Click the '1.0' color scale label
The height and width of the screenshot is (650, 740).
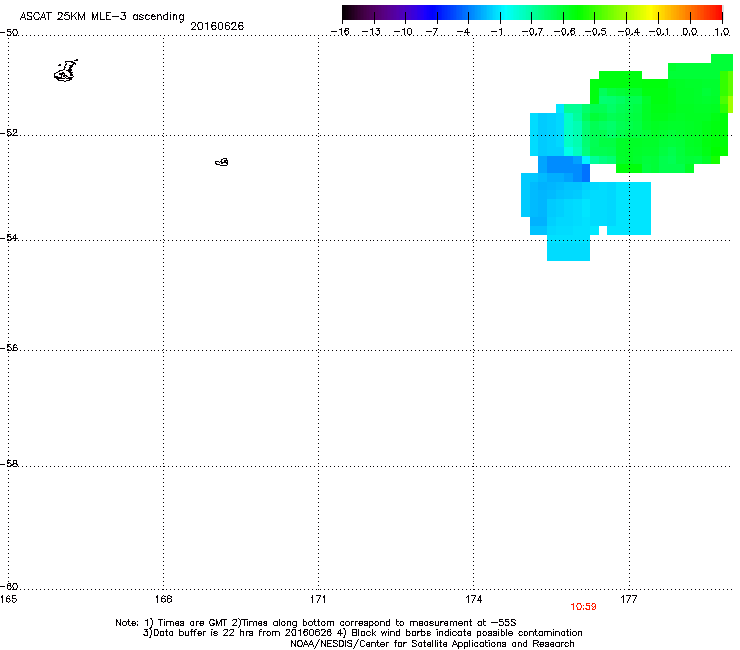722,32
